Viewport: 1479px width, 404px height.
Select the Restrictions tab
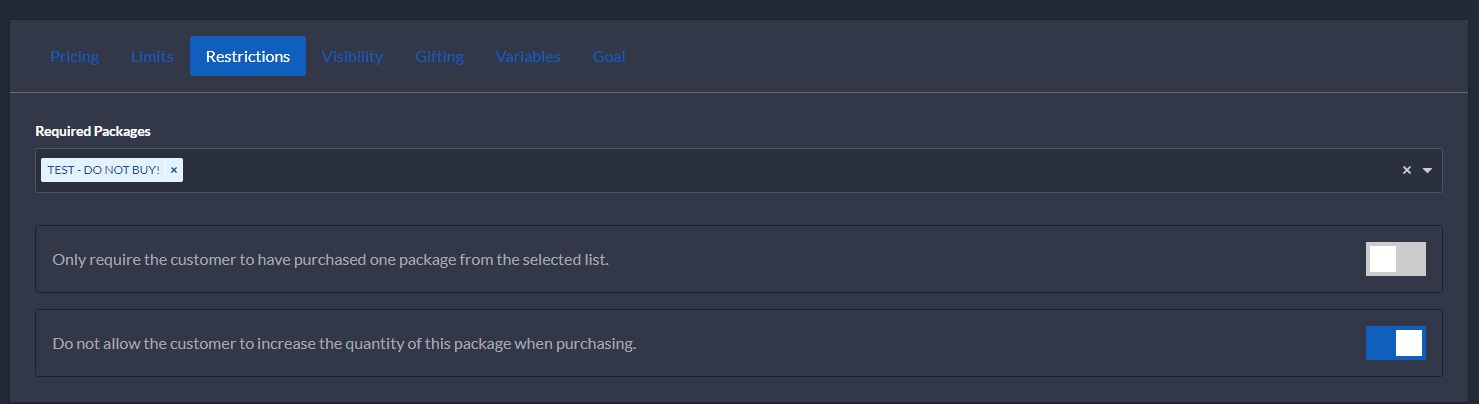[248, 56]
